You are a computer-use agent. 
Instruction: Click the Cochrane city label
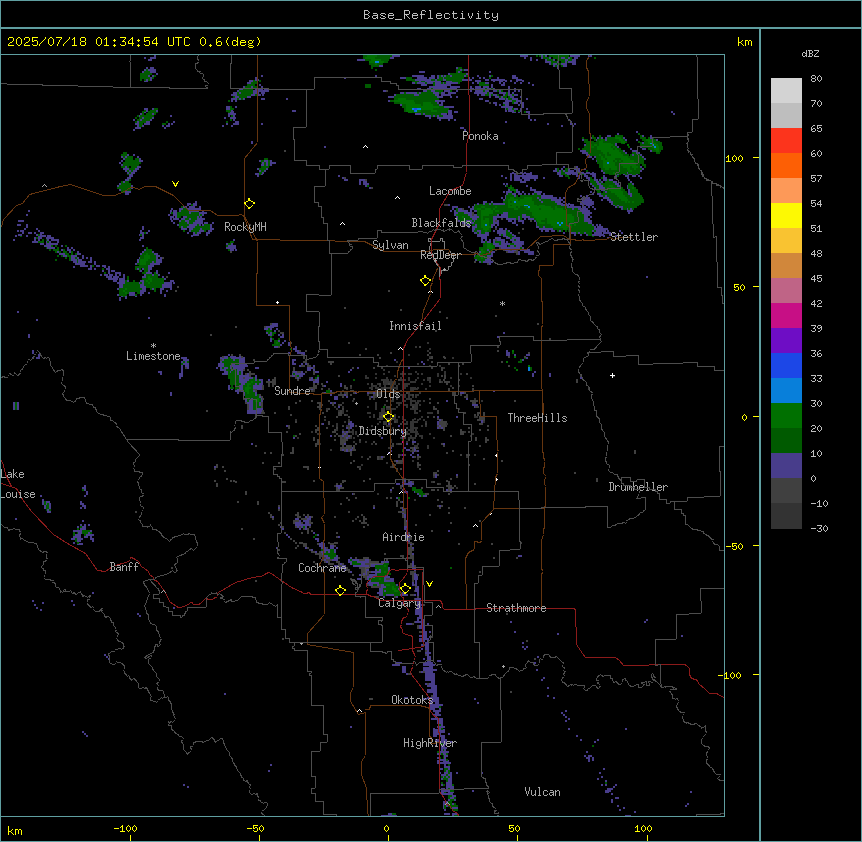(322, 568)
